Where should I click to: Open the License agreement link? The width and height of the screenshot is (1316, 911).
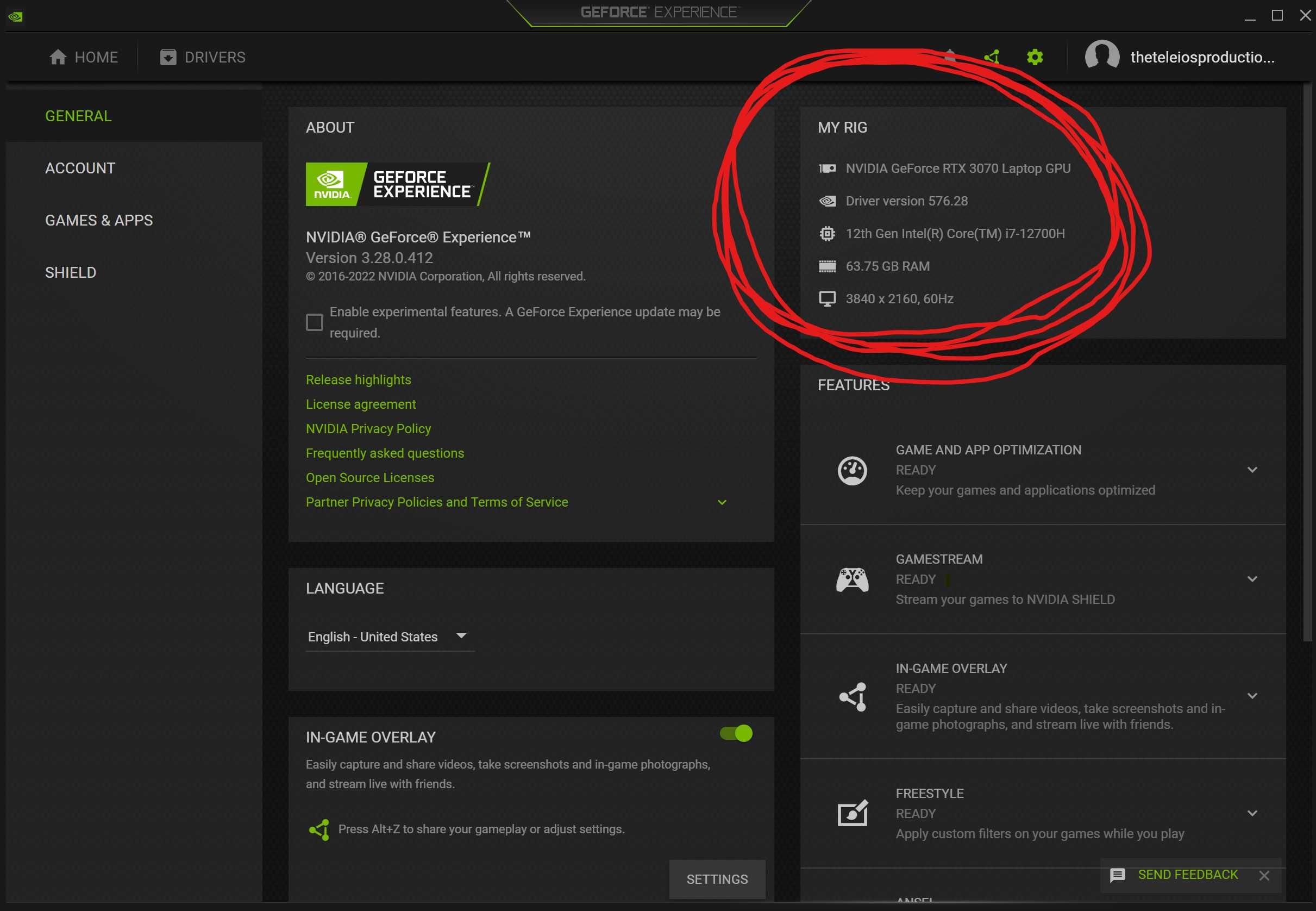(361, 404)
